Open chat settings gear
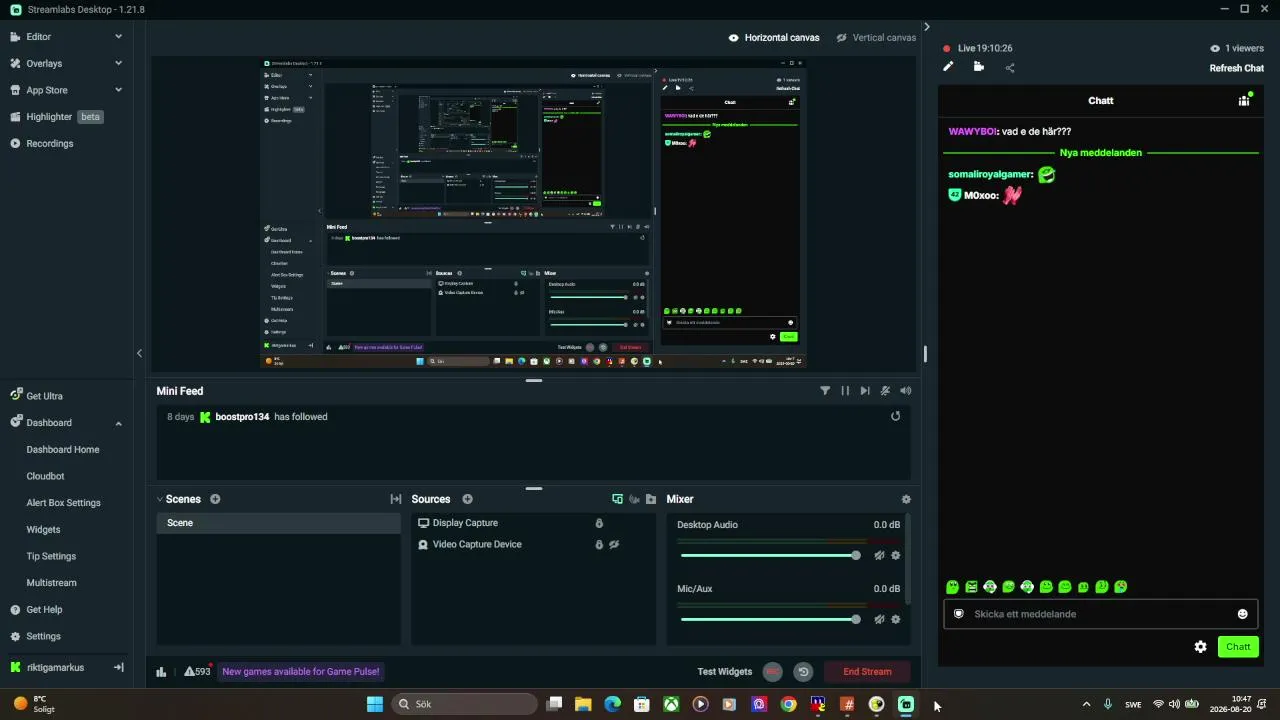1280x720 pixels. pos(1200,647)
